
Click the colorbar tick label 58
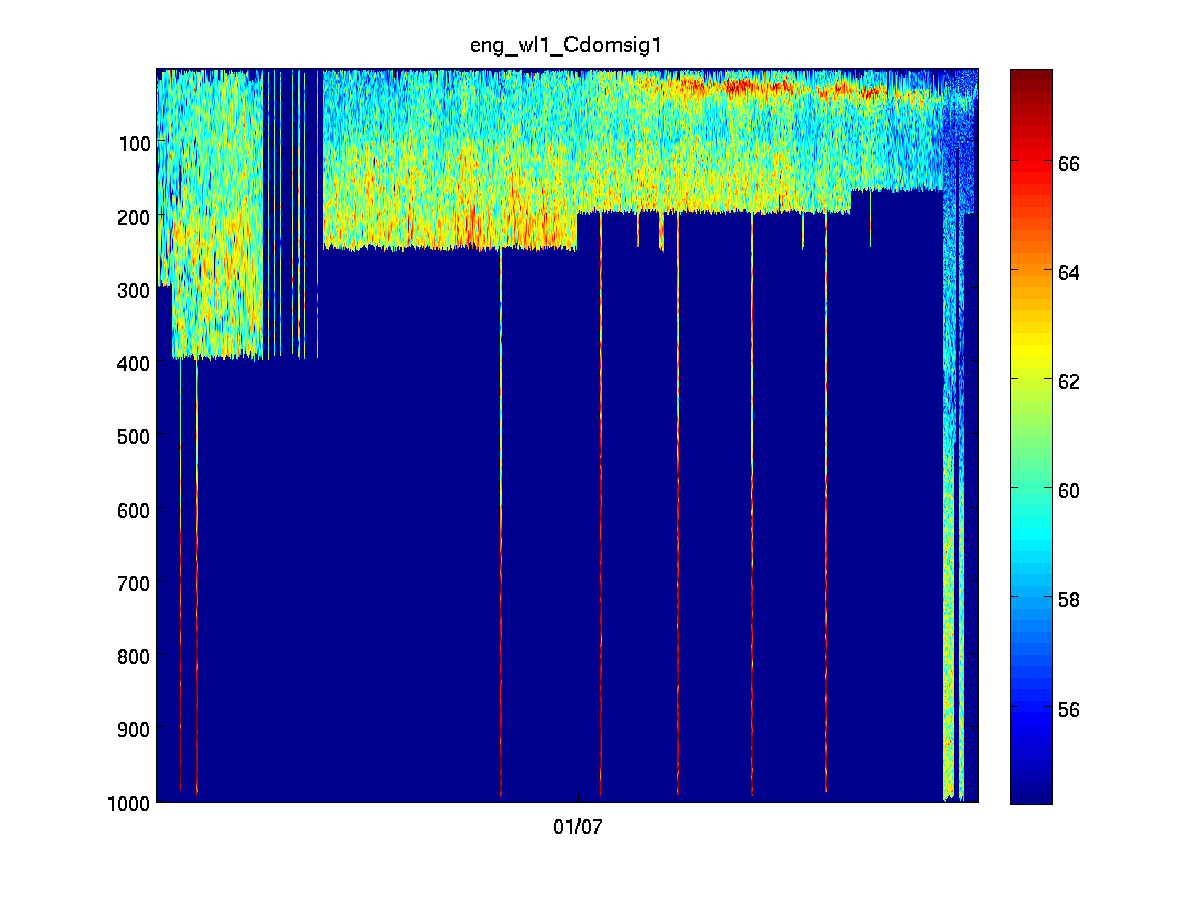pos(1068,600)
